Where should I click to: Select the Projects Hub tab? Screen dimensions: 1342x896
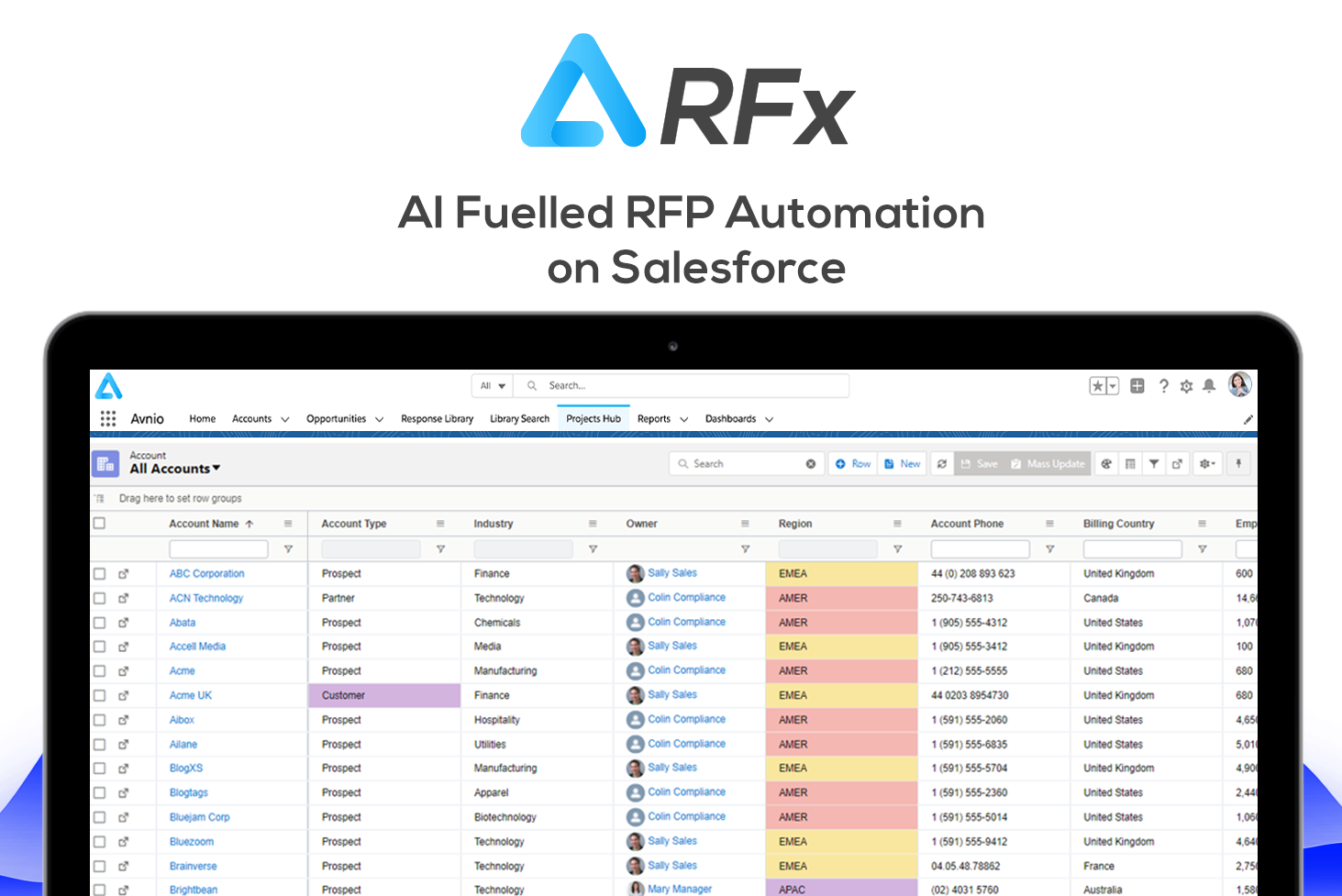593,418
